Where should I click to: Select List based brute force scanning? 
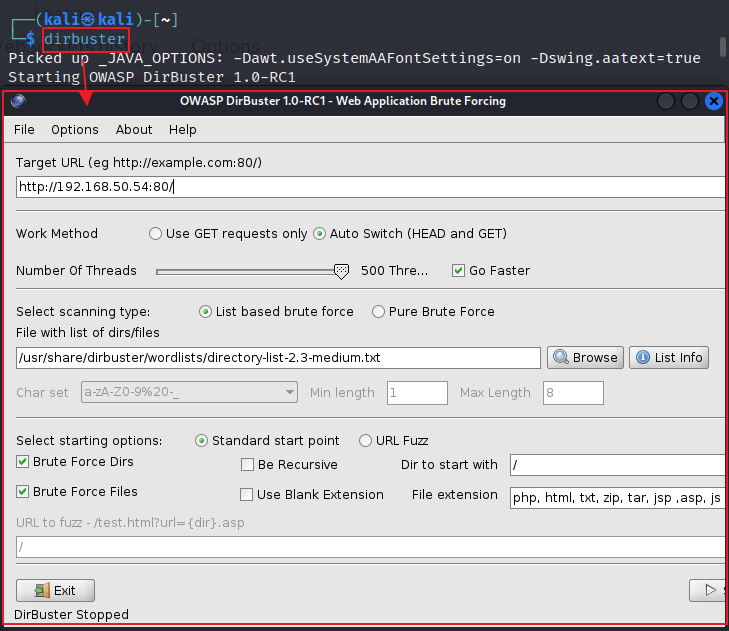click(x=205, y=312)
